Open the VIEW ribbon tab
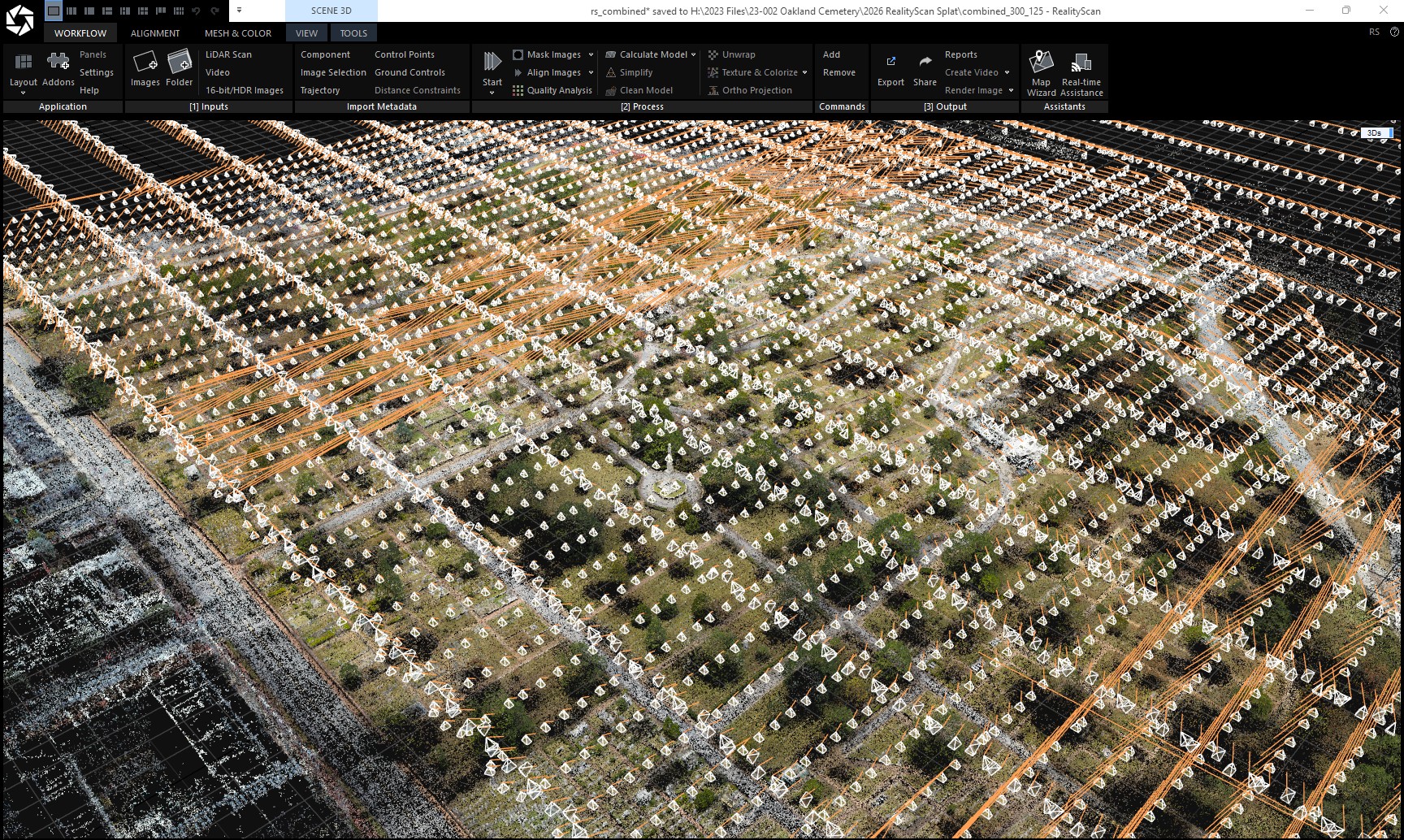The image size is (1404, 840). tap(306, 33)
